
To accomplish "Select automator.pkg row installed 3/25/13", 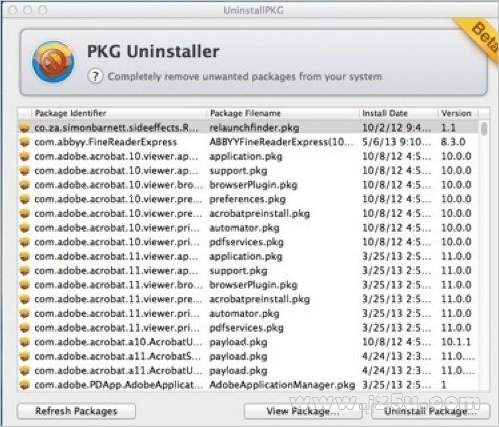I will point(248,314).
